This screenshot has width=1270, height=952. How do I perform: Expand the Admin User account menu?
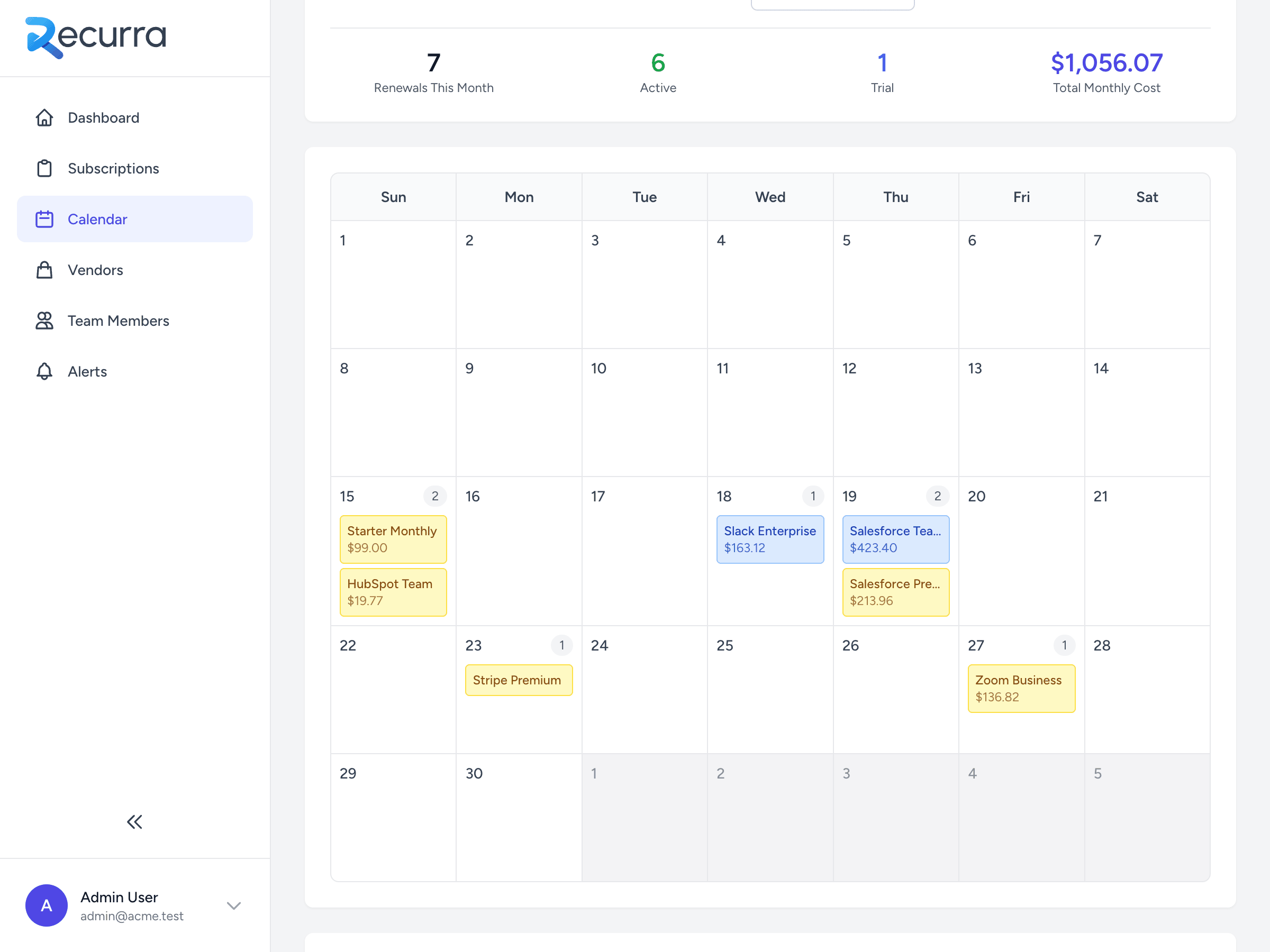pos(234,905)
